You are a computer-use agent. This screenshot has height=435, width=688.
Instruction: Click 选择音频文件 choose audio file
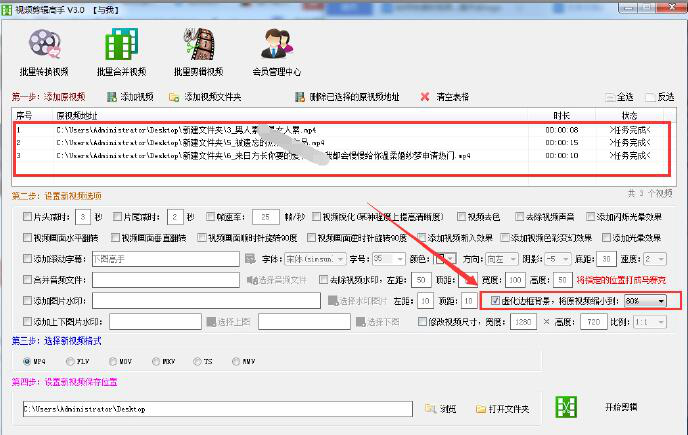pos(276,280)
